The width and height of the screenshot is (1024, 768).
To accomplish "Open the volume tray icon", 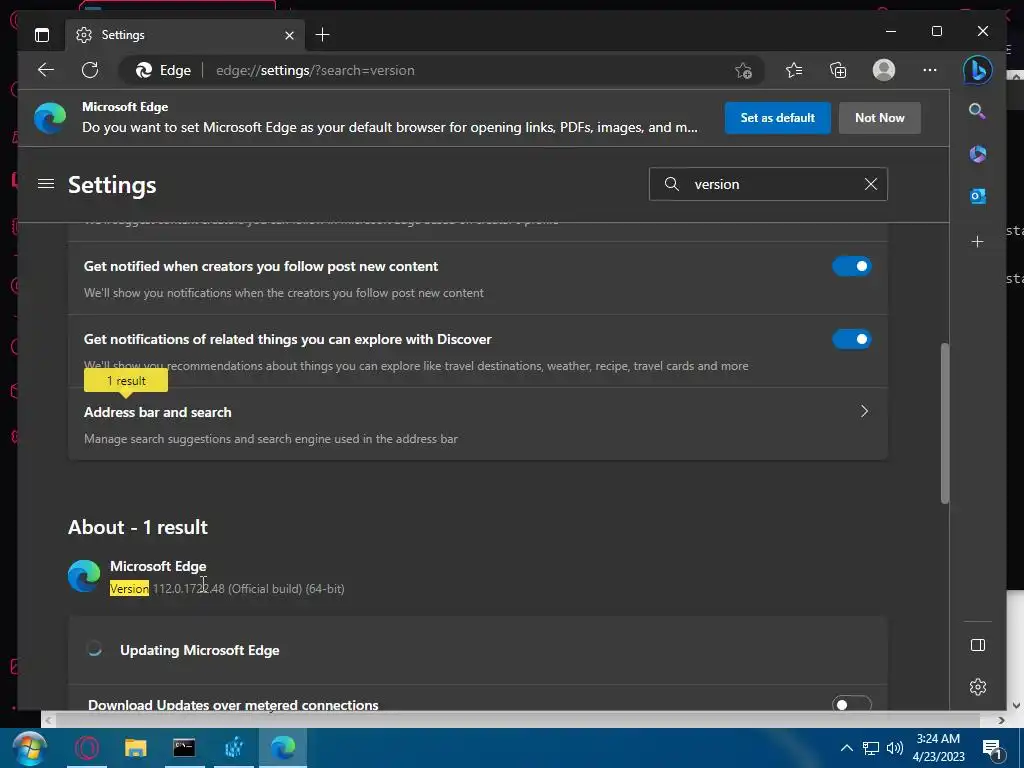I will (895, 748).
